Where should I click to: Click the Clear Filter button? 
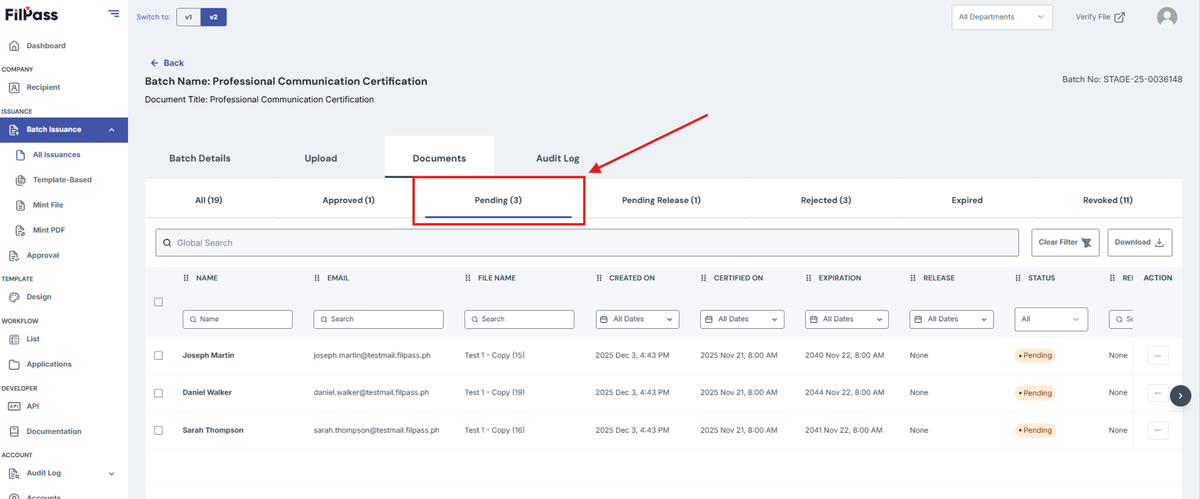(x=1067, y=243)
